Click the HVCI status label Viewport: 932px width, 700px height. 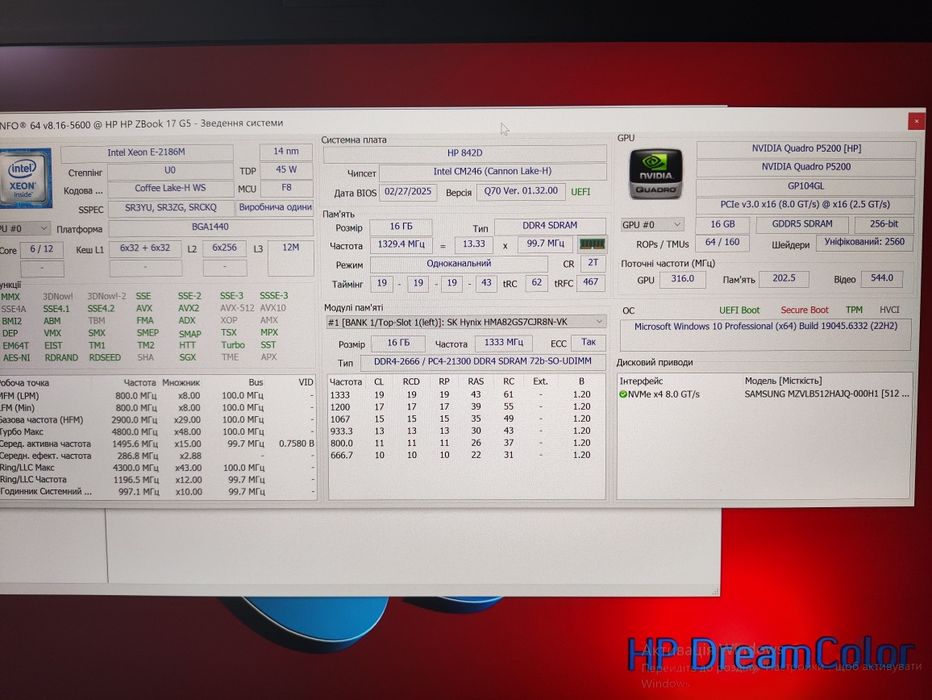[x=889, y=310]
